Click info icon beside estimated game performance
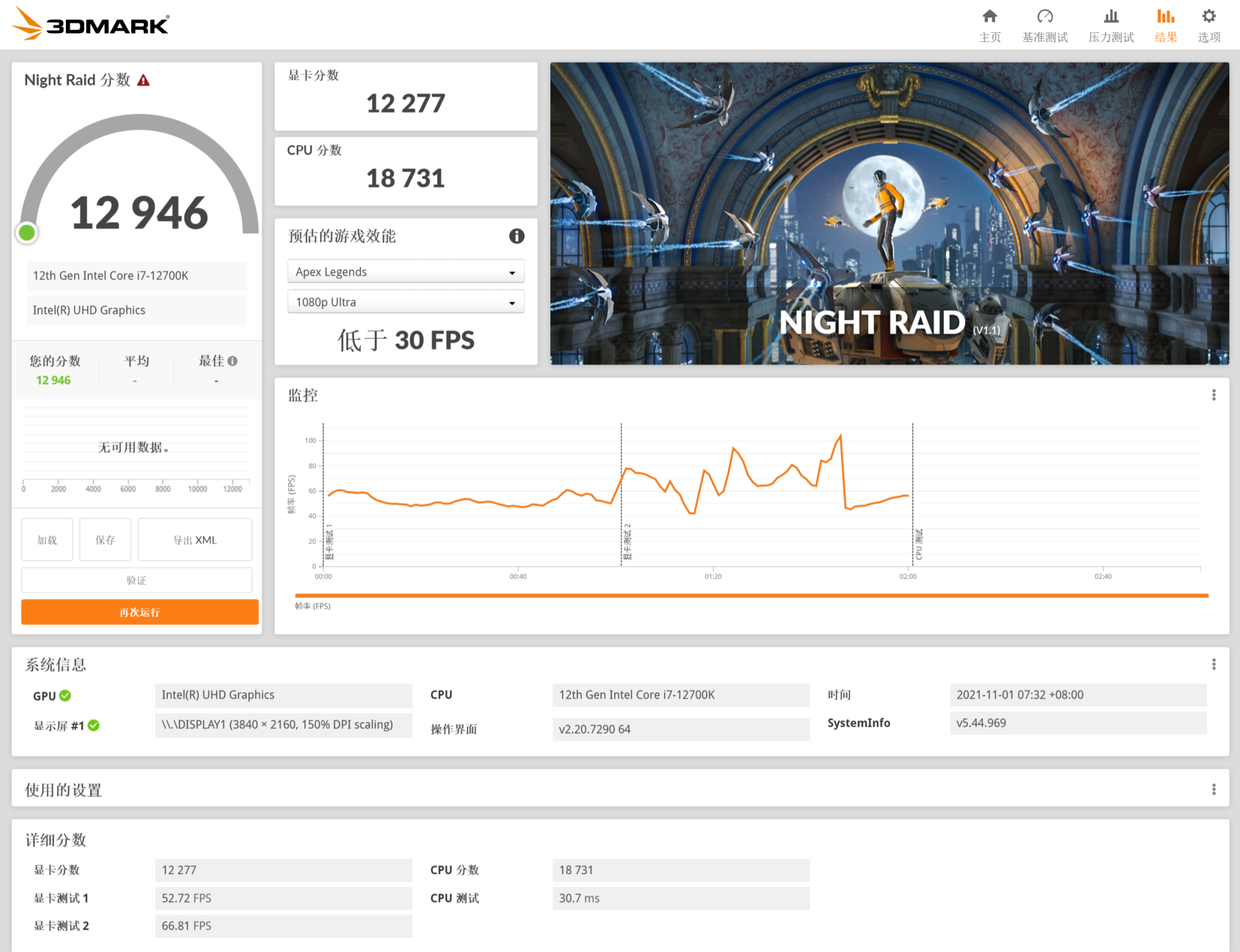Image resolution: width=1240 pixels, height=952 pixels. [x=517, y=236]
